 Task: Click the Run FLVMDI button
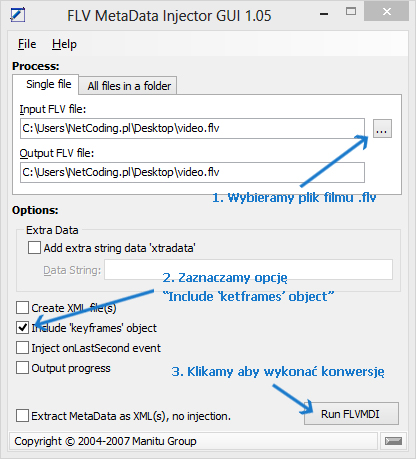pyautogui.click(x=351, y=414)
